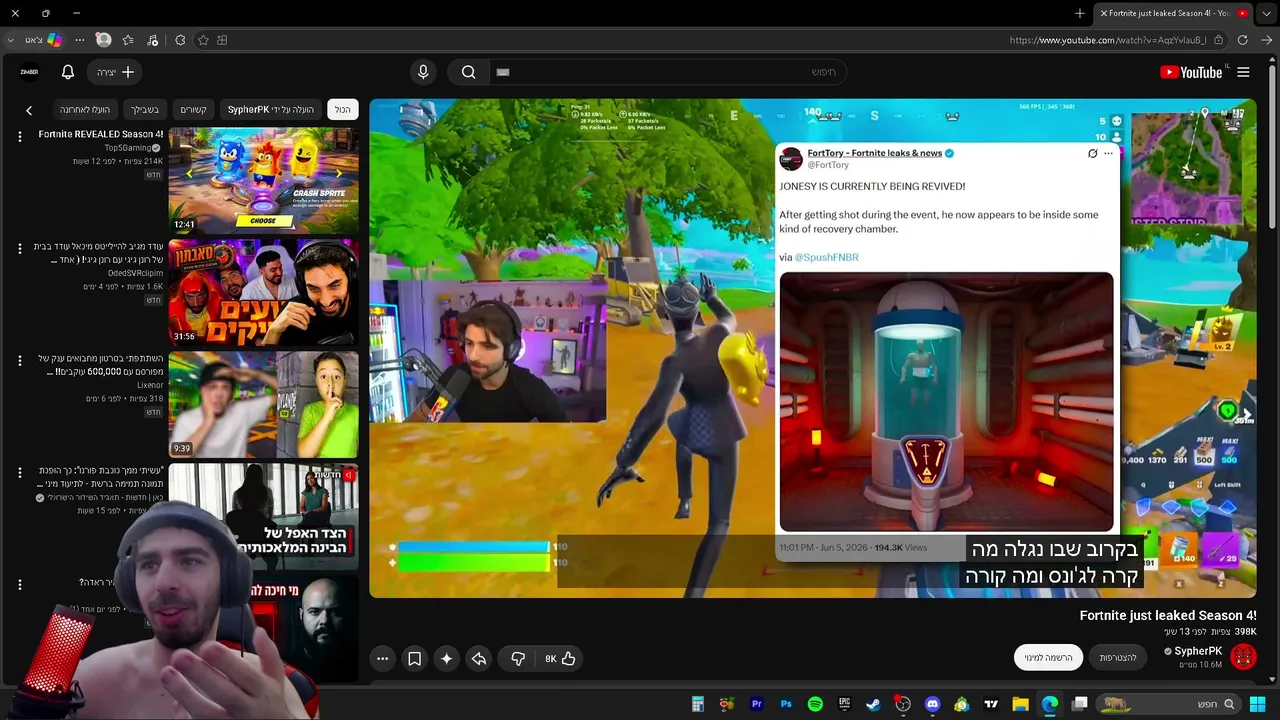Viewport: 1280px width, 720px height.
Task: Click in the YouTube search field
Action: click(x=670, y=72)
